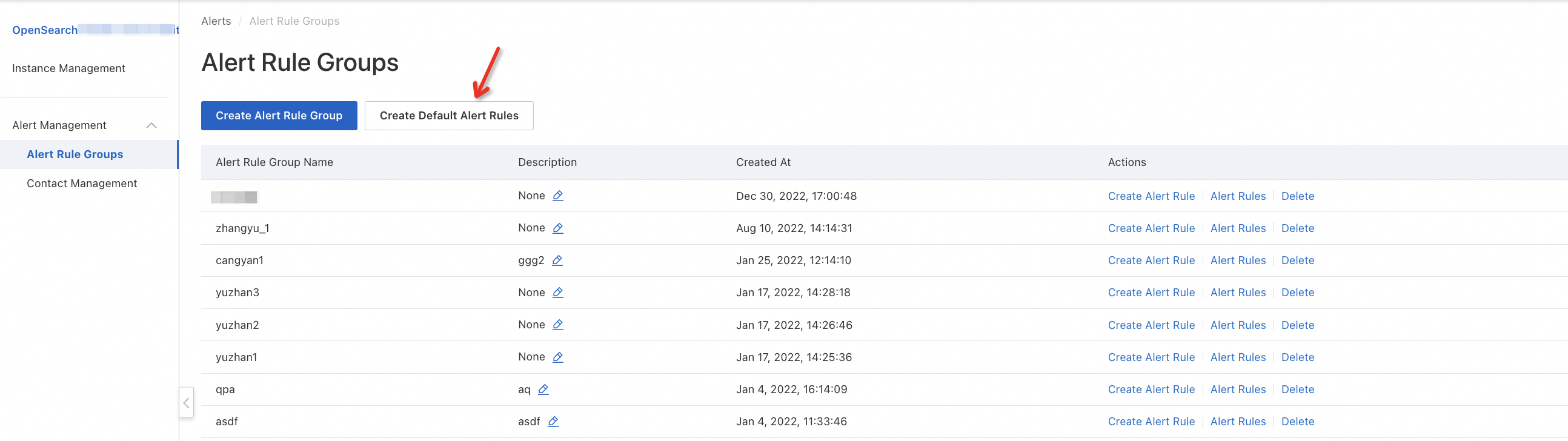Select the zhangyu_1 group name
The image size is (1568, 441).
(242, 229)
